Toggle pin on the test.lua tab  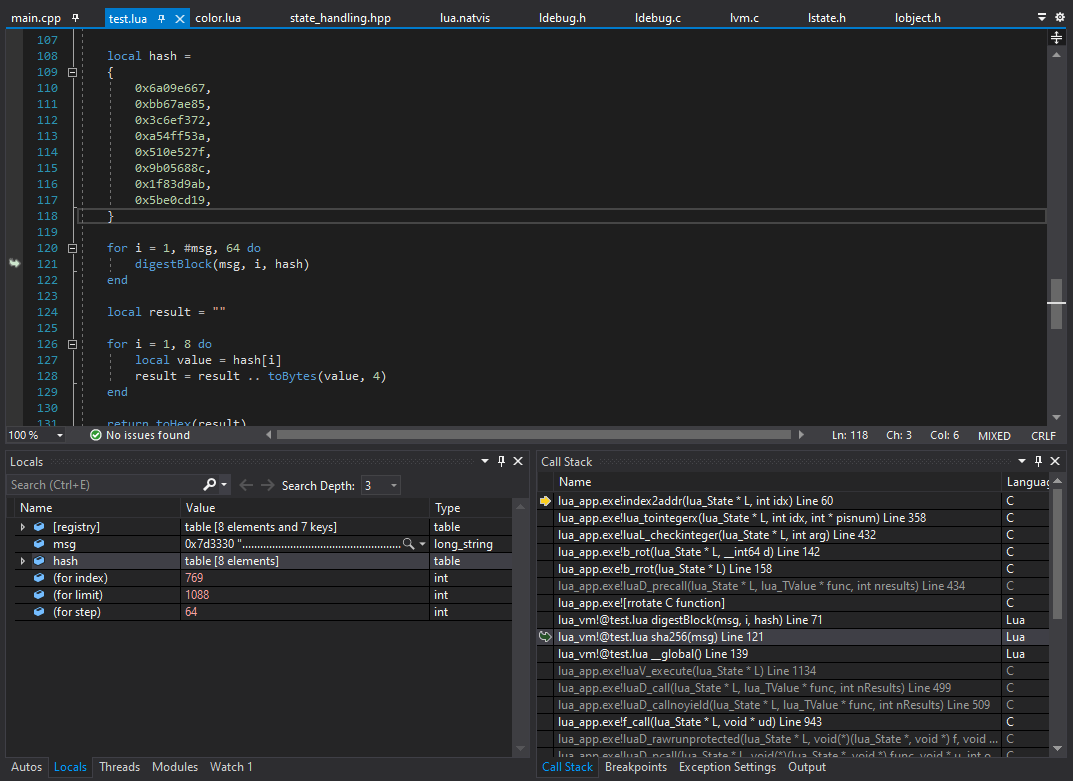click(162, 18)
